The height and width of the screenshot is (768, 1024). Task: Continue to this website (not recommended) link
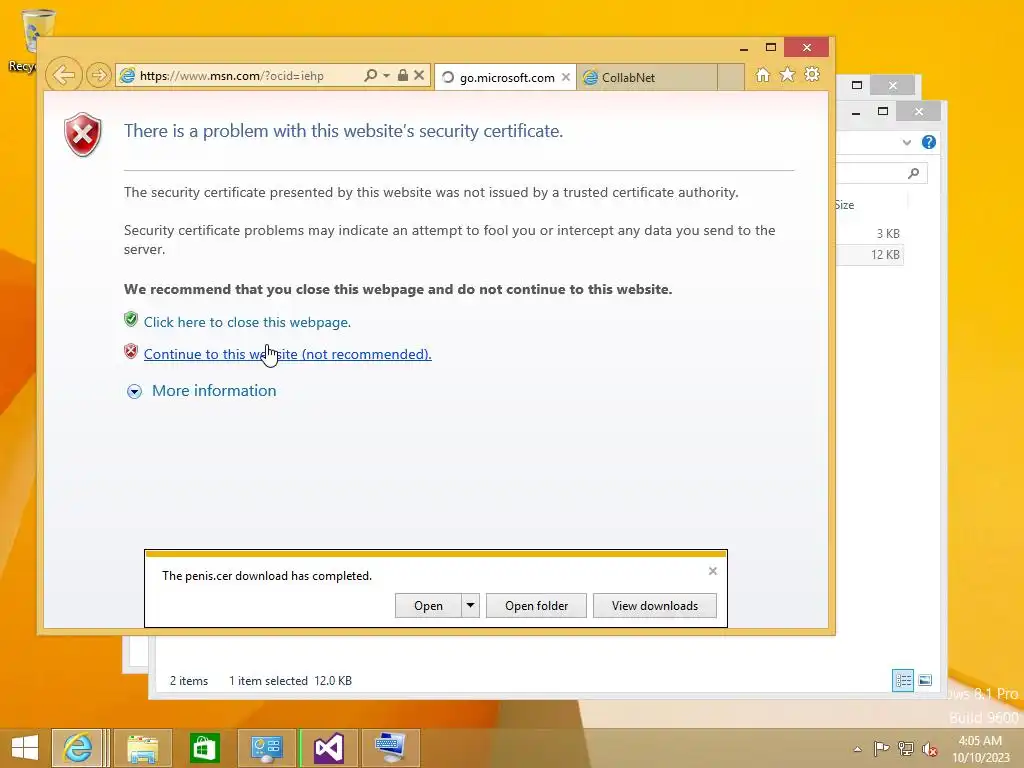(287, 354)
